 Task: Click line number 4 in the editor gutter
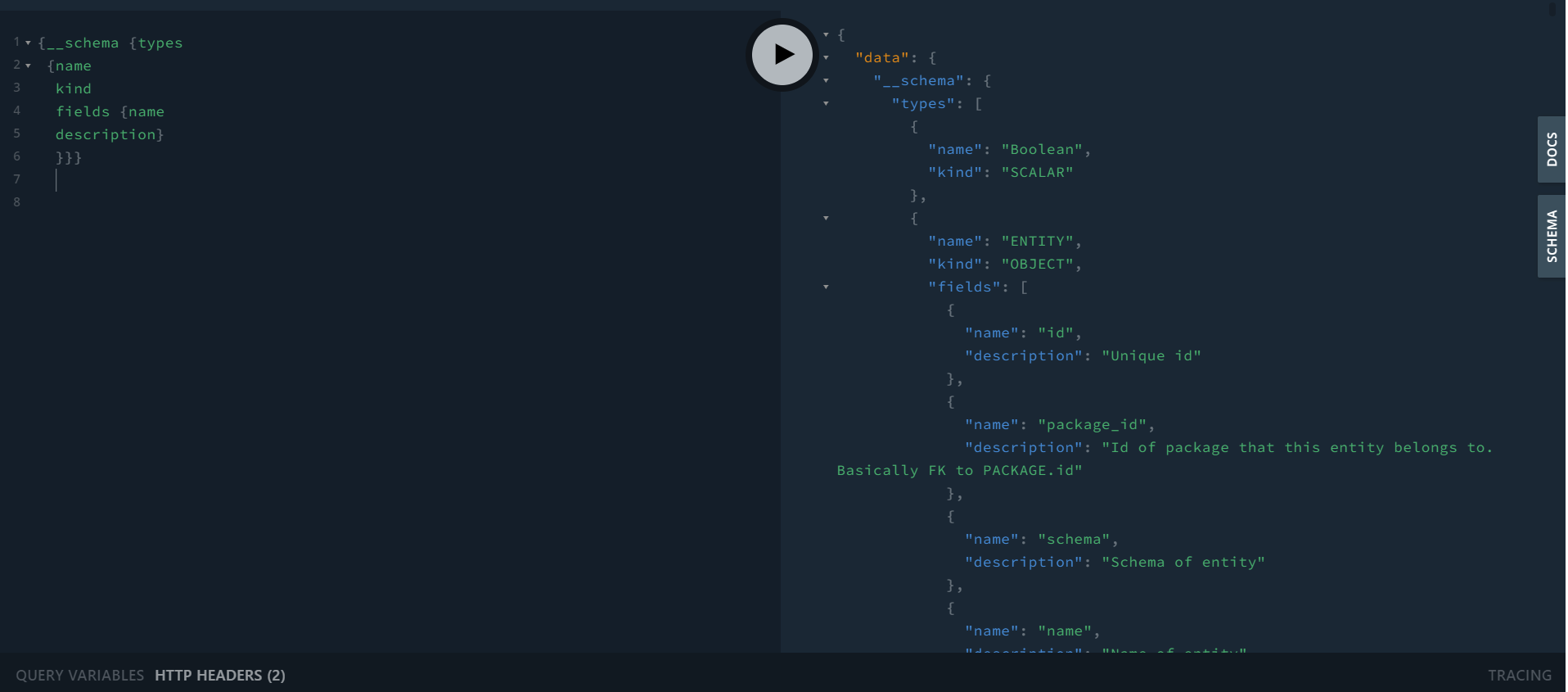click(x=16, y=111)
